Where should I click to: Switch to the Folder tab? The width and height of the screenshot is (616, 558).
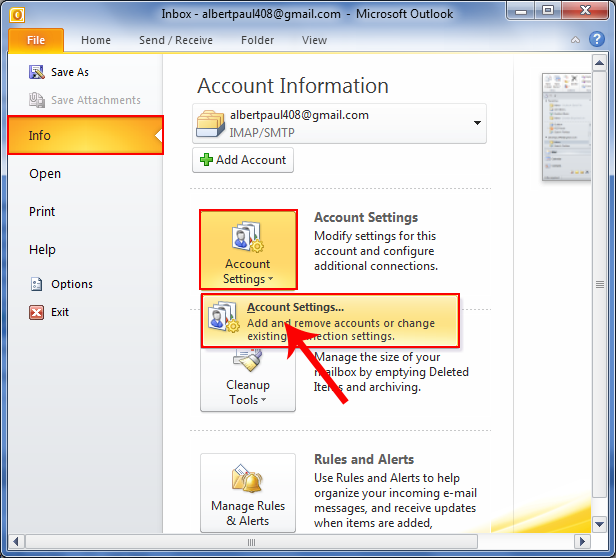click(x=257, y=40)
